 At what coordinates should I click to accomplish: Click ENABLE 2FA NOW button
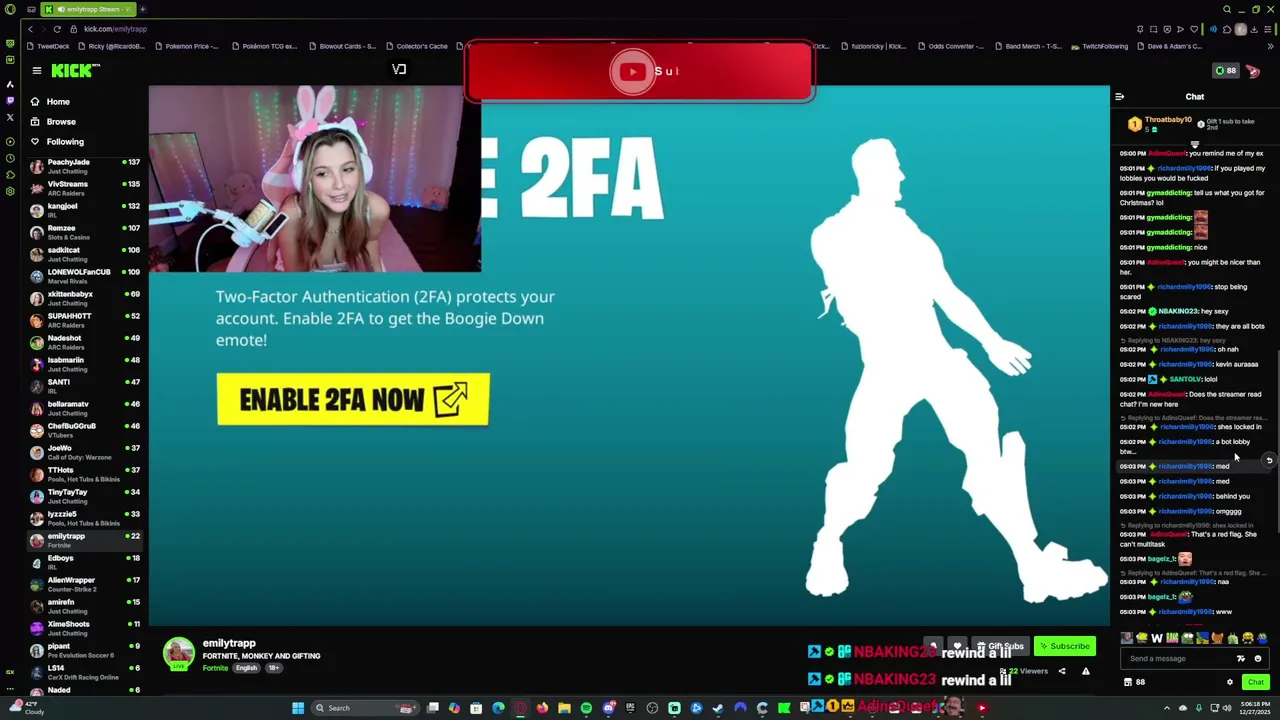pos(353,399)
